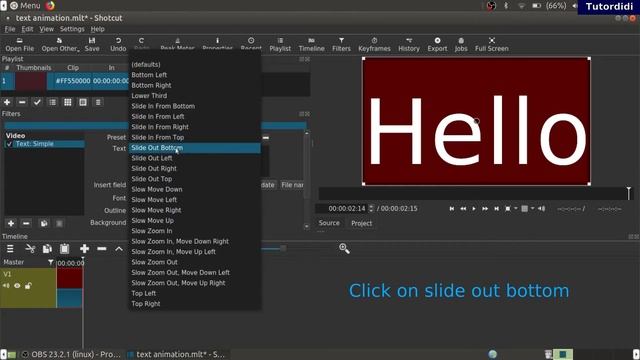Open the player volume control

click(x=542, y=209)
